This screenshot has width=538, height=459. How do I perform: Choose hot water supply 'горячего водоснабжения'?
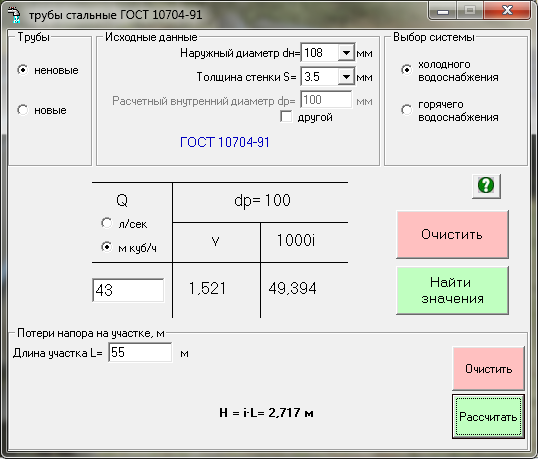click(x=407, y=110)
